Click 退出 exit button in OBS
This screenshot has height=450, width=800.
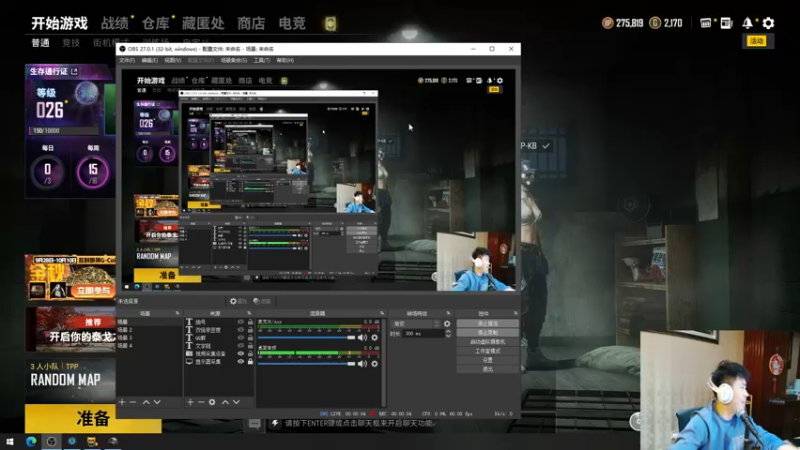coord(488,369)
